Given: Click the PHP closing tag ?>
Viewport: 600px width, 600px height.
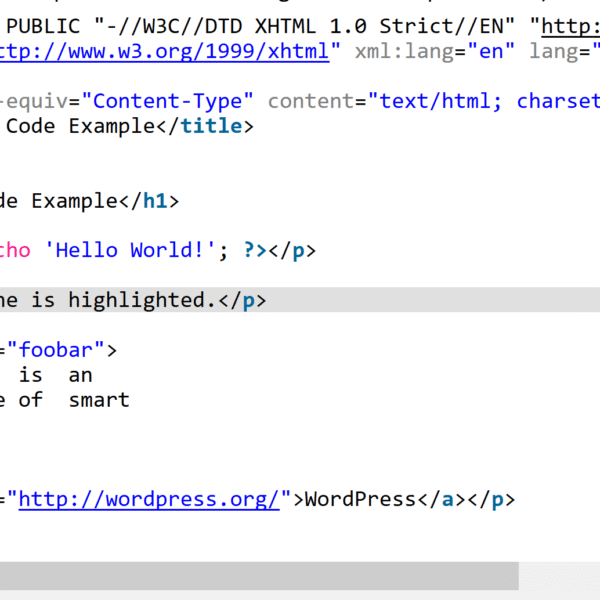Looking at the screenshot, I should tap(256, 250).
